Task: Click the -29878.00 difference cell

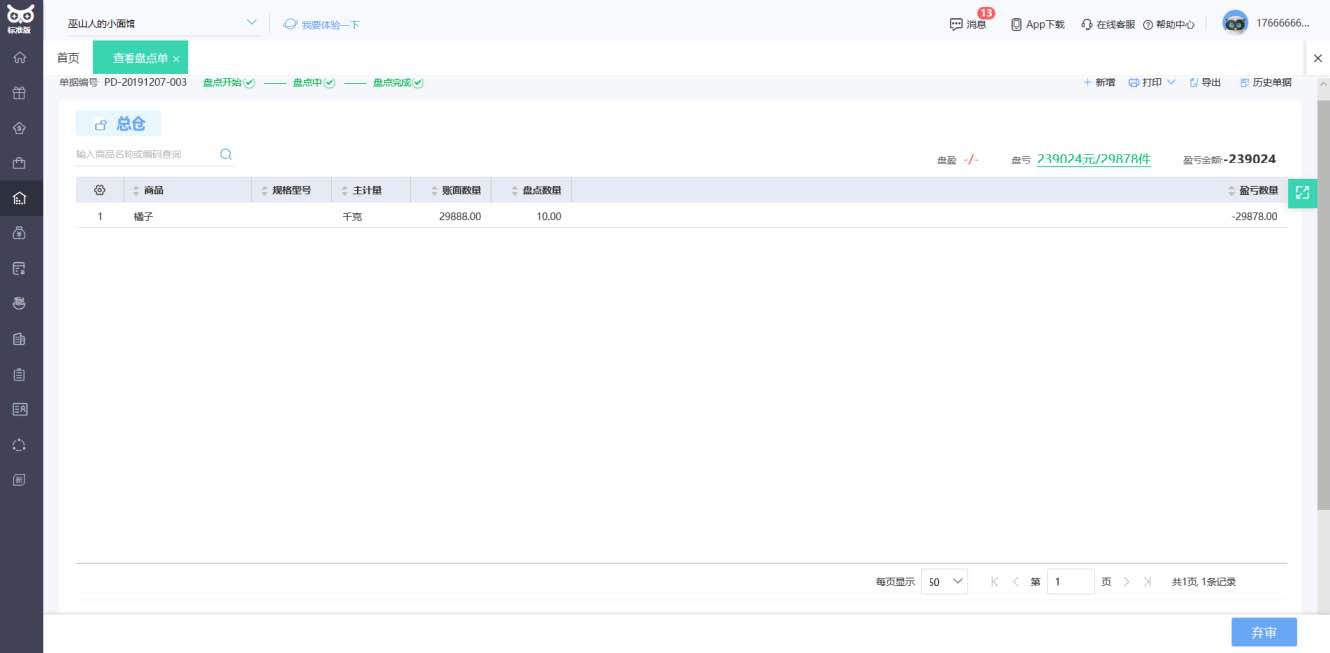Action: click(x=1254, y=216)
